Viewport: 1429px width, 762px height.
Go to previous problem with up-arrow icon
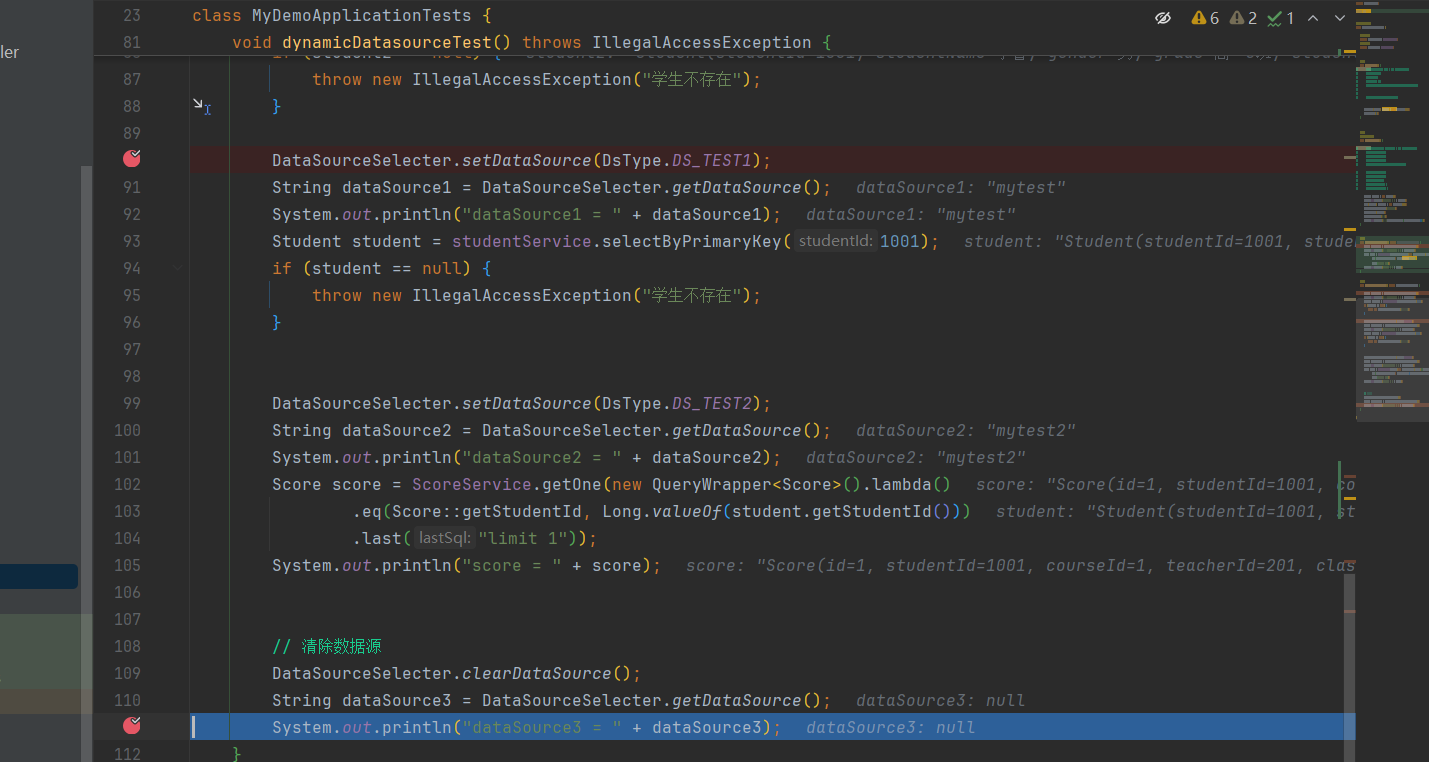(1312, 17)
